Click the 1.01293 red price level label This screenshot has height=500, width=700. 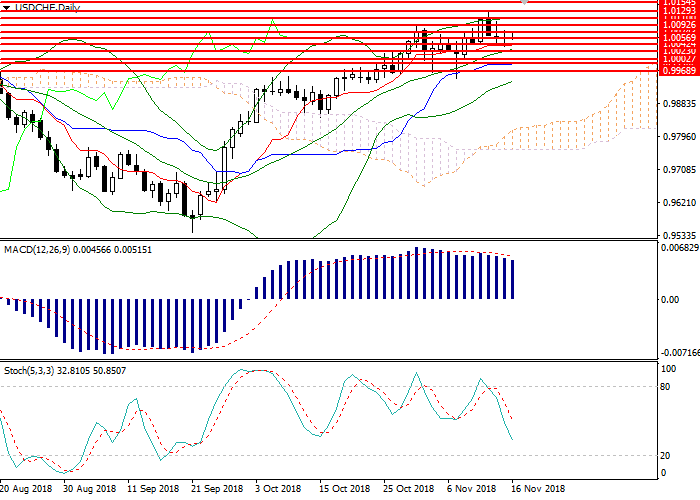pos(680,11)
